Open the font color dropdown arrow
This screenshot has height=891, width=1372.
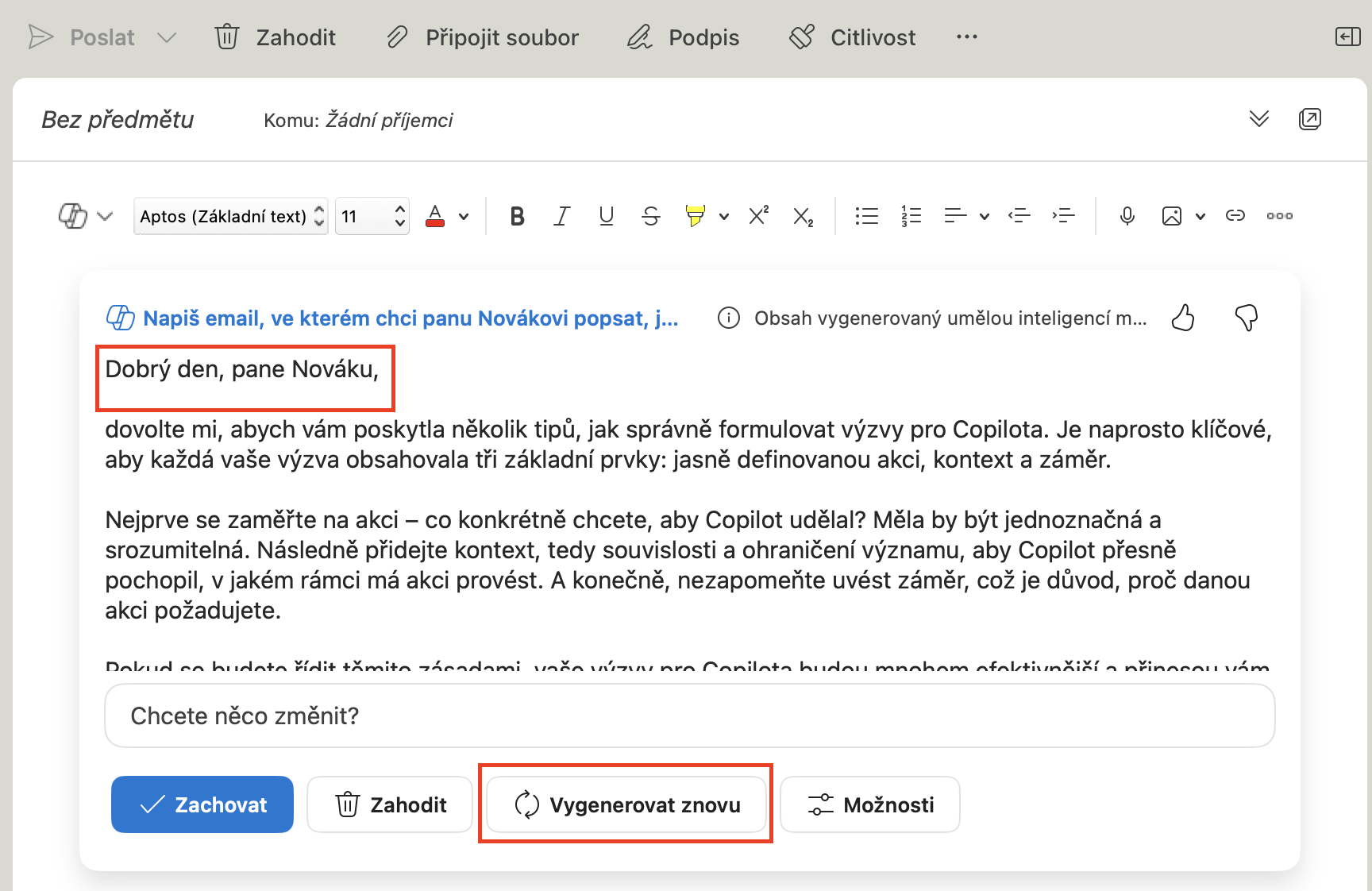464,216
